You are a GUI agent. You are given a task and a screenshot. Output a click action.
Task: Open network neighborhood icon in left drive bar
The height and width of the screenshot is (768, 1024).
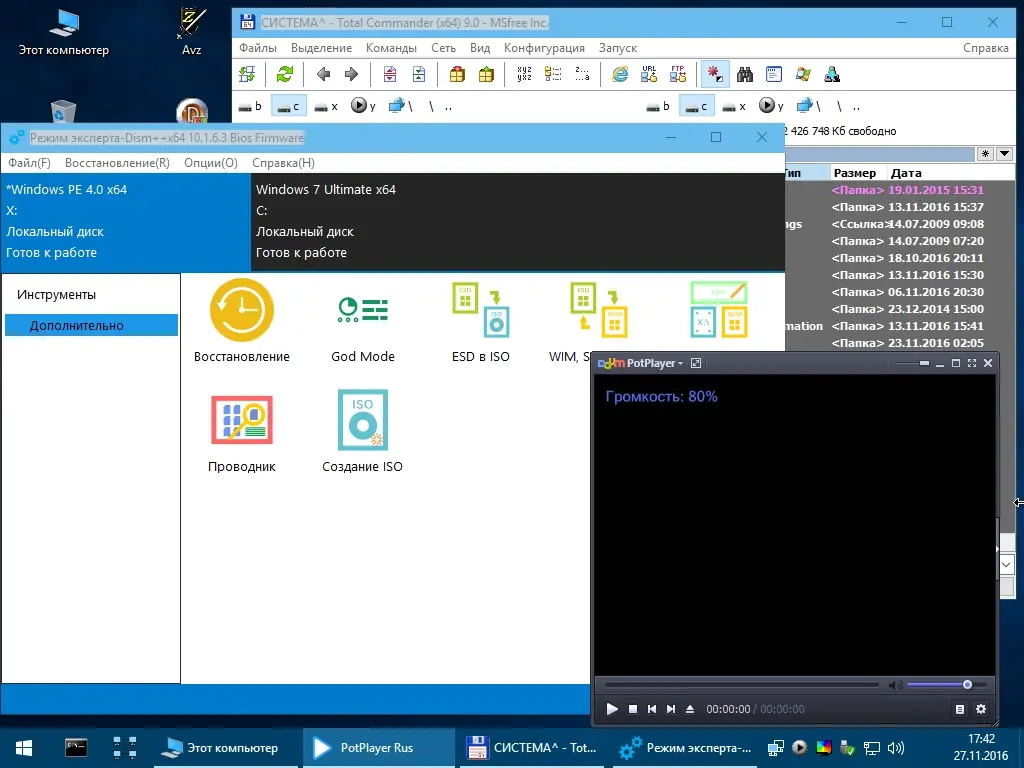point(400,106)
